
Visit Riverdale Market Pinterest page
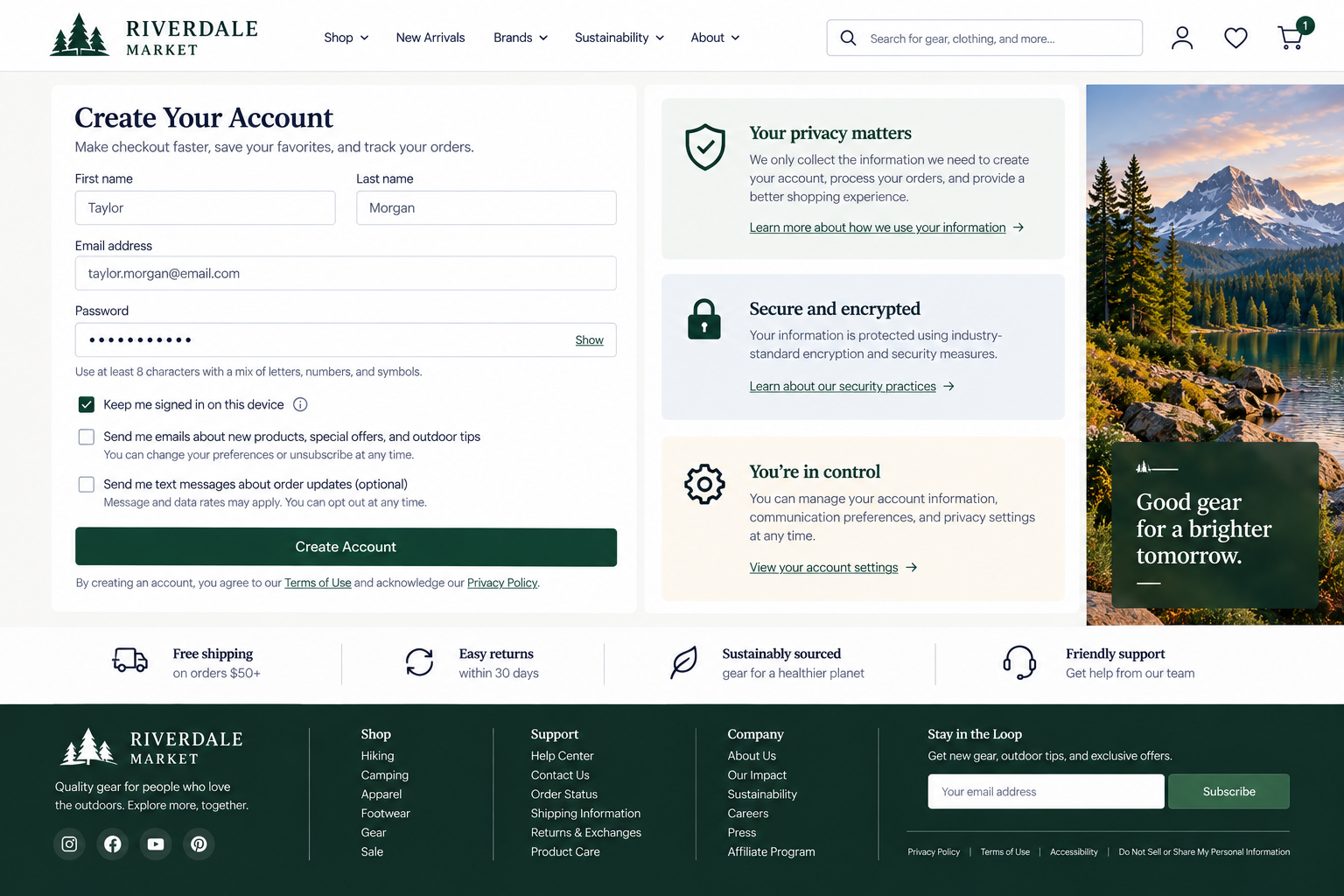(x=199, y=843)
